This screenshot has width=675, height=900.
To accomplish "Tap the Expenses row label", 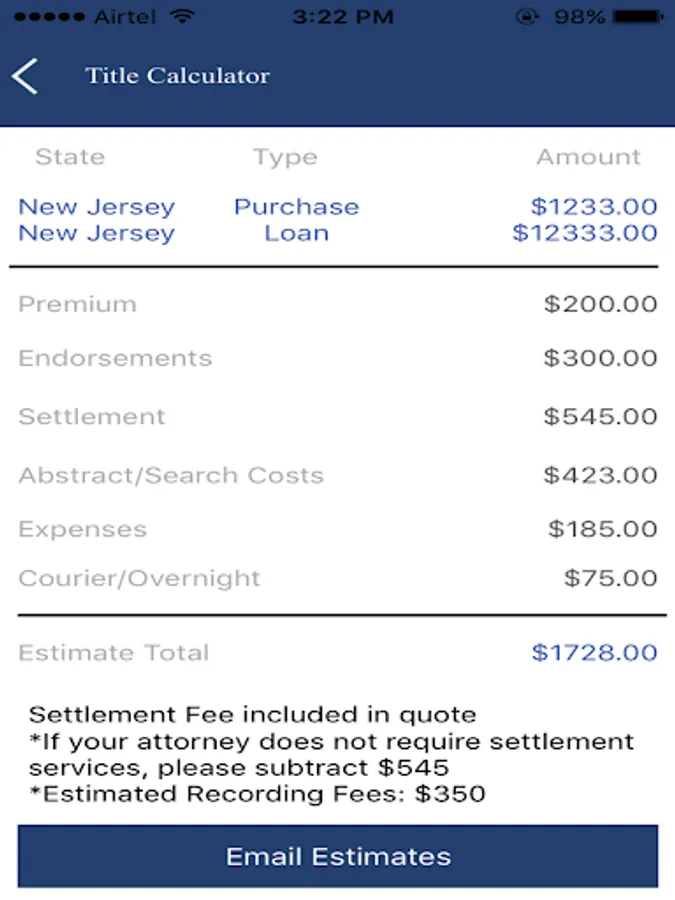I will pos(82,529).
